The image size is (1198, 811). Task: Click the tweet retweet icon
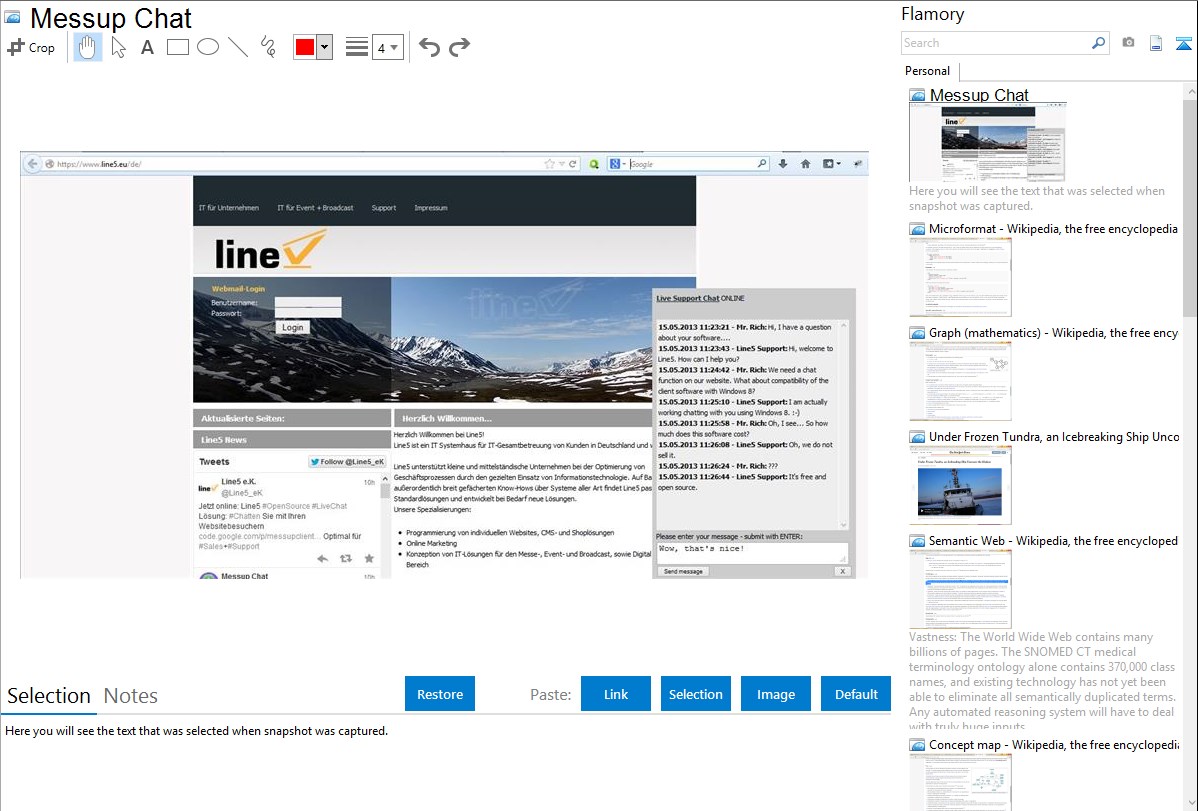pos(346,559)
